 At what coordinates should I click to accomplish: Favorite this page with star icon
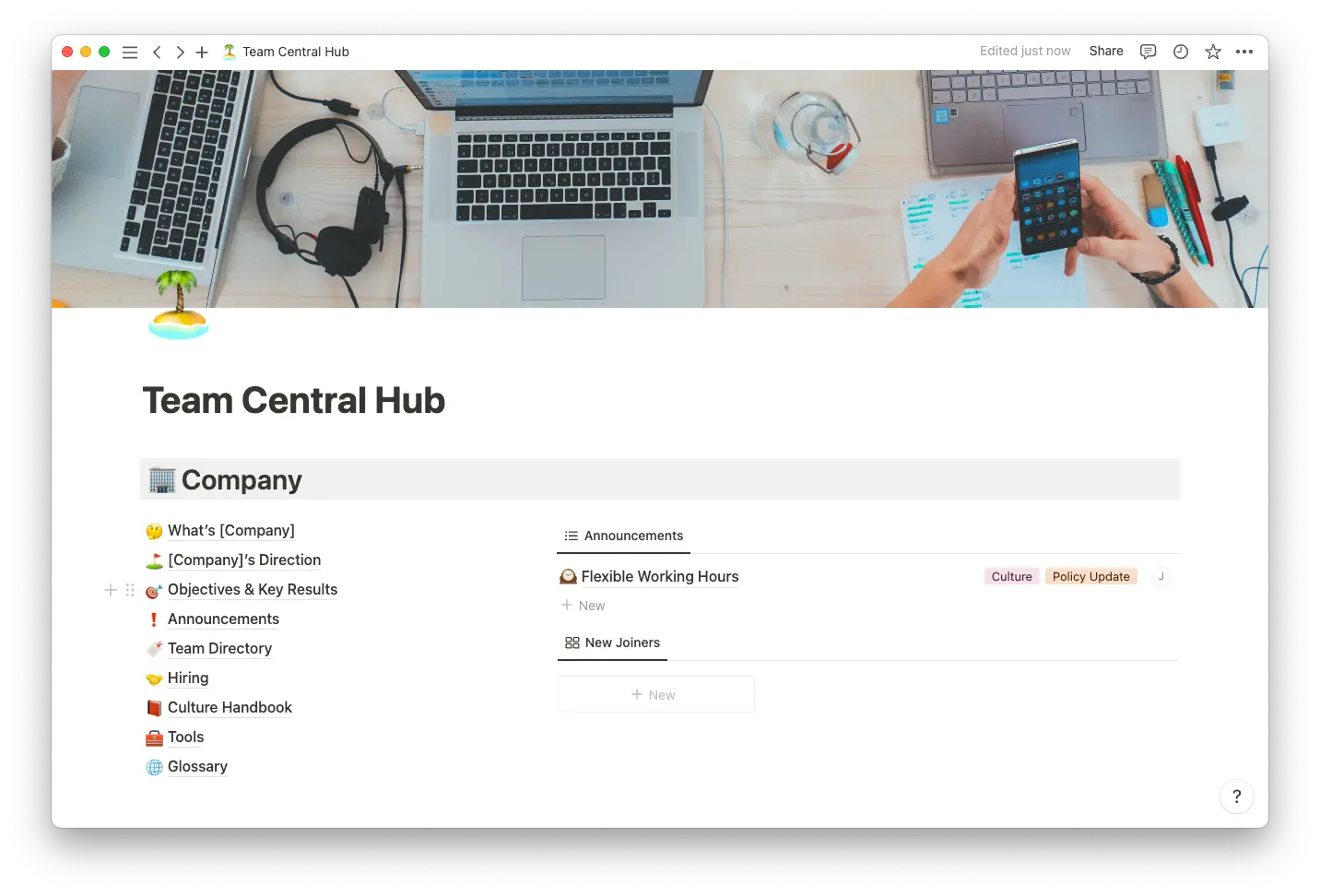(1213, 52)
